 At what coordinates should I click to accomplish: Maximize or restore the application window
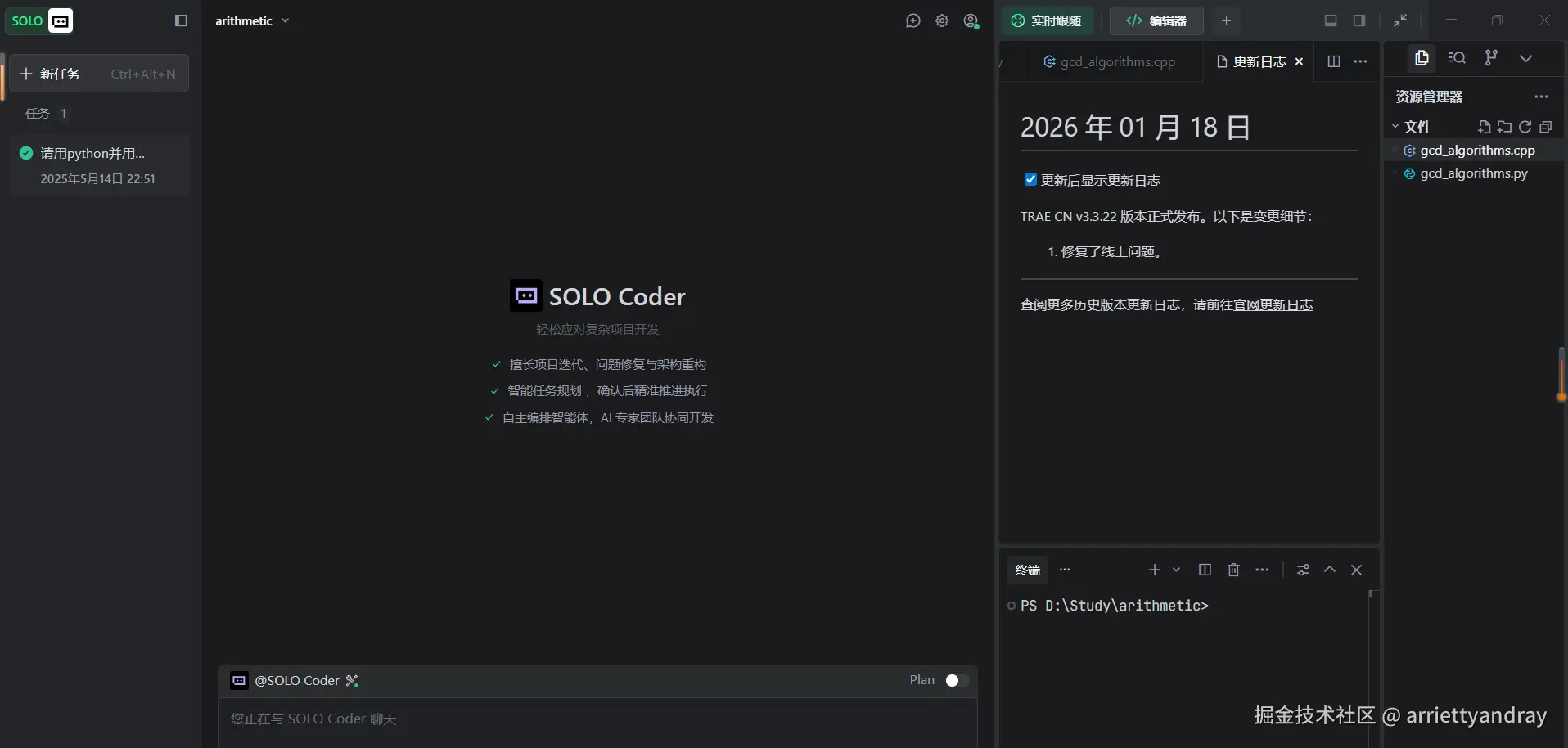(x=1498, y=20)
